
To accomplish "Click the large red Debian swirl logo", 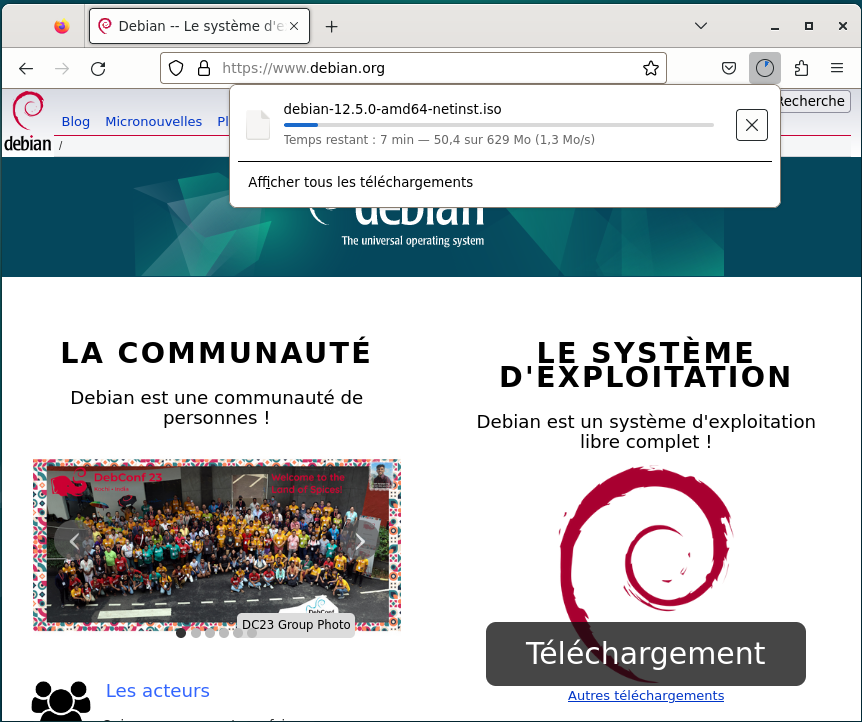I will (x=646, y=544).
